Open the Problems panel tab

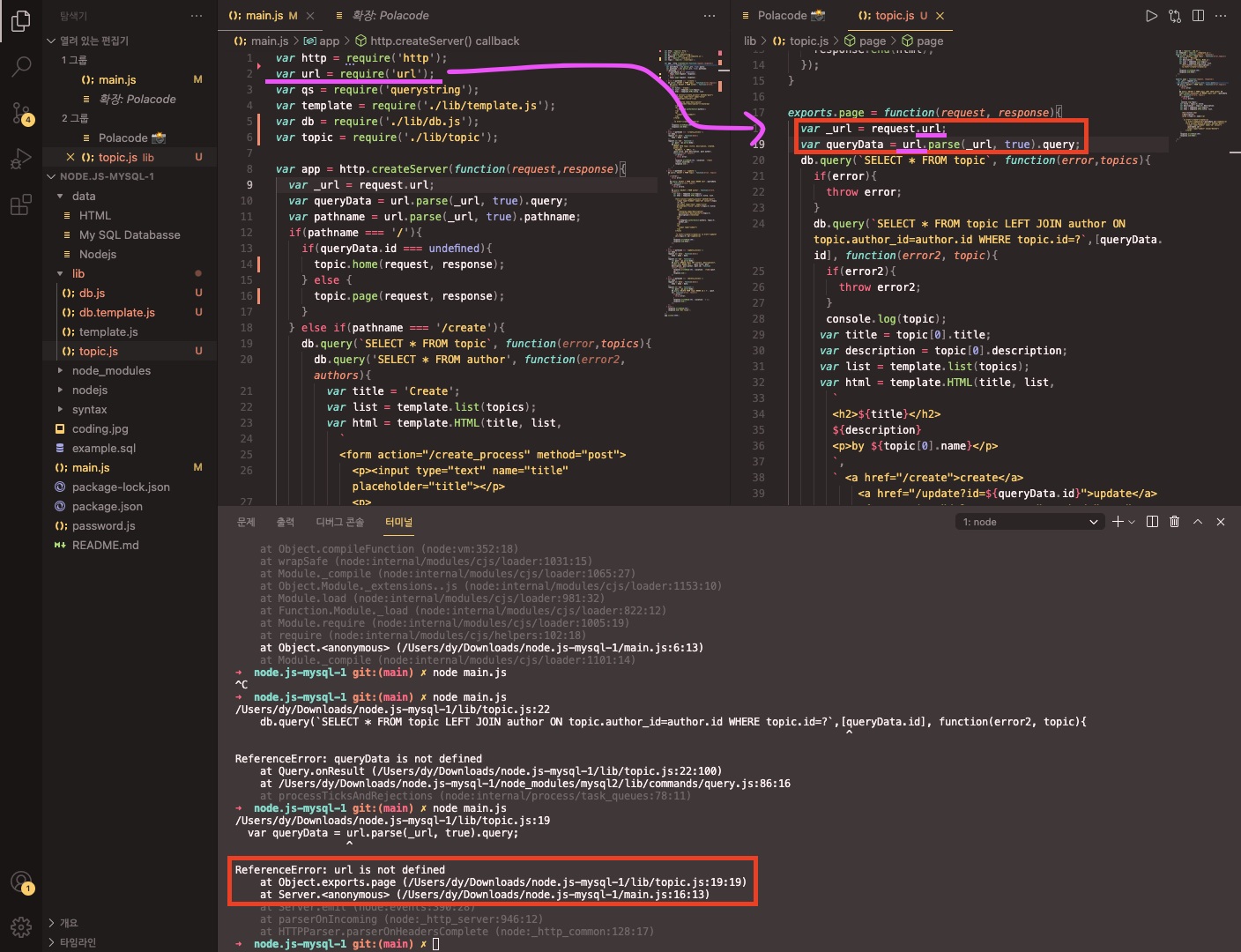[246, 522]
